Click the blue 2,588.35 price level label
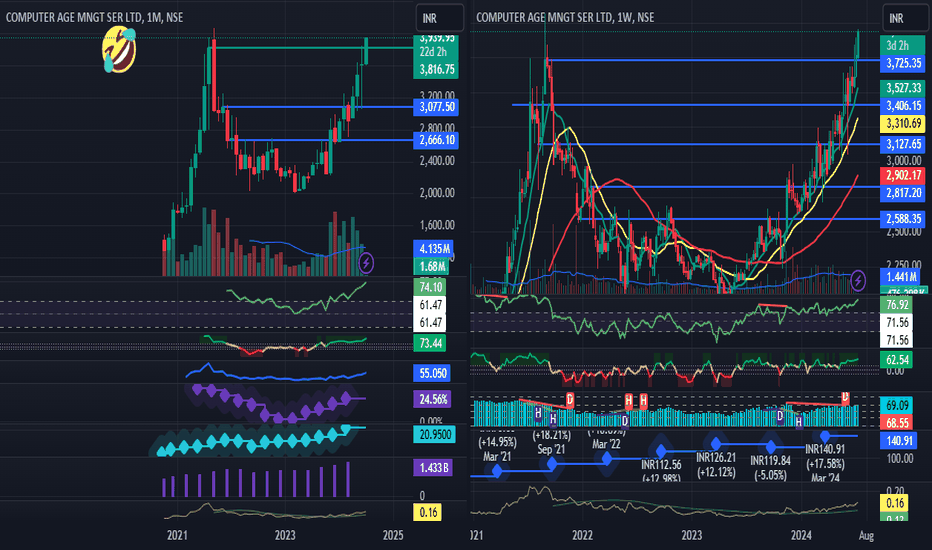 pyautogui.click(x=903, y=219)
